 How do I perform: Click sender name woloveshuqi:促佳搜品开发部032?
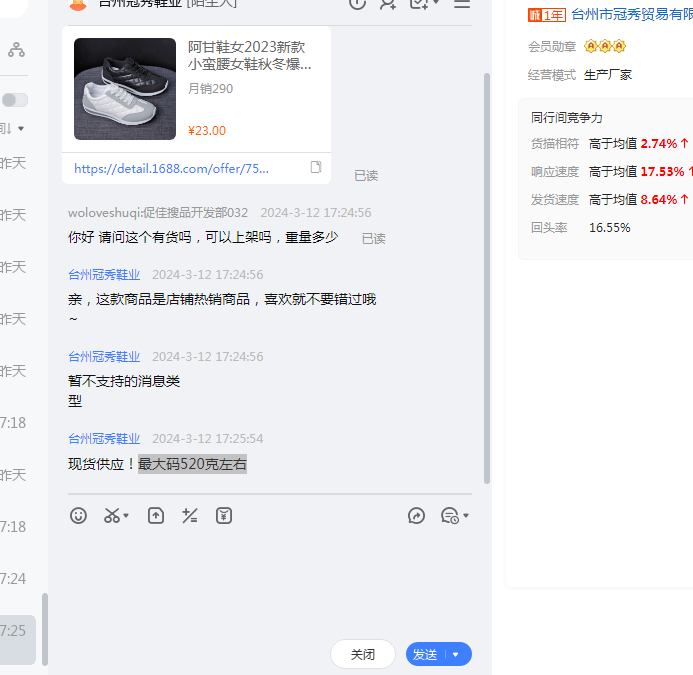(x=158, y=213)
